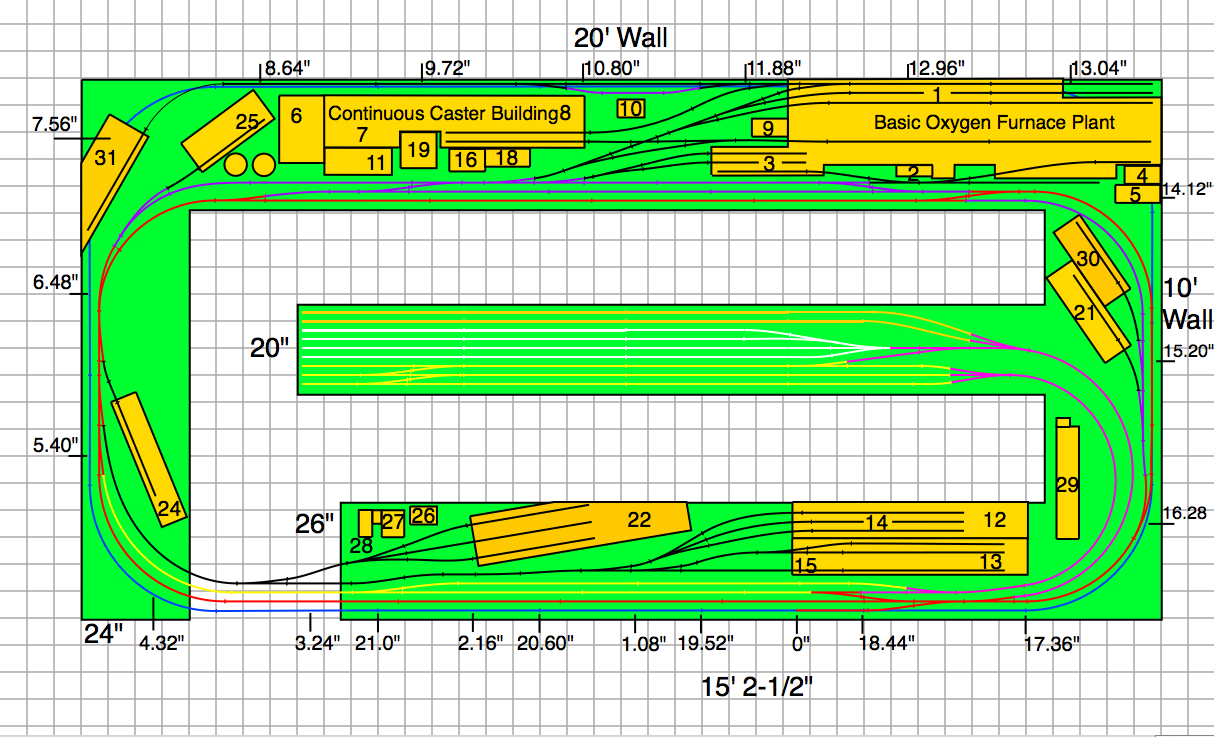Select building number 6
Viewport: 1214px width, 737px height.
(x=297, y=116)
